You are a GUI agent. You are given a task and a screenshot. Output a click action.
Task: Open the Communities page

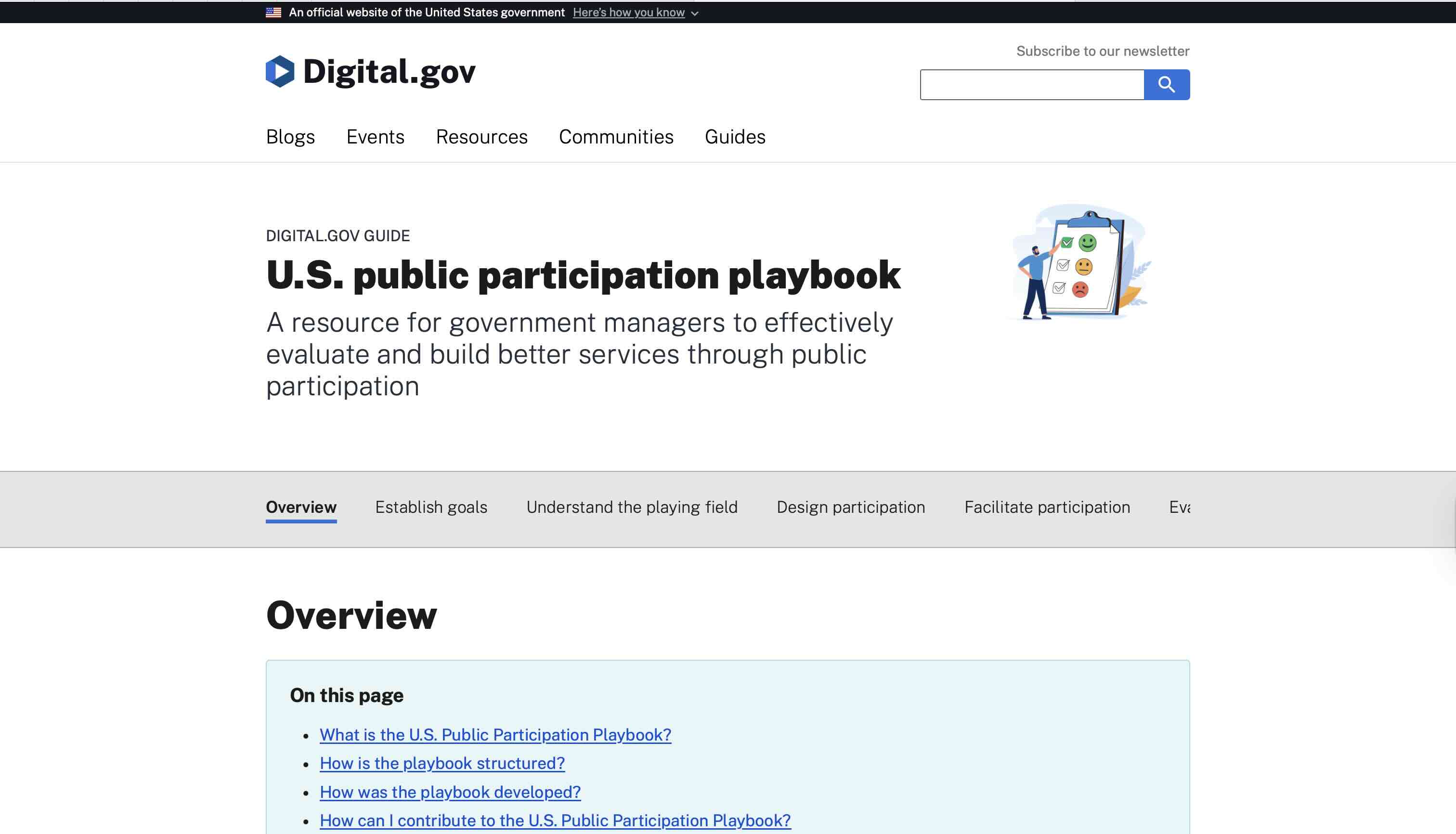(616, 137)
